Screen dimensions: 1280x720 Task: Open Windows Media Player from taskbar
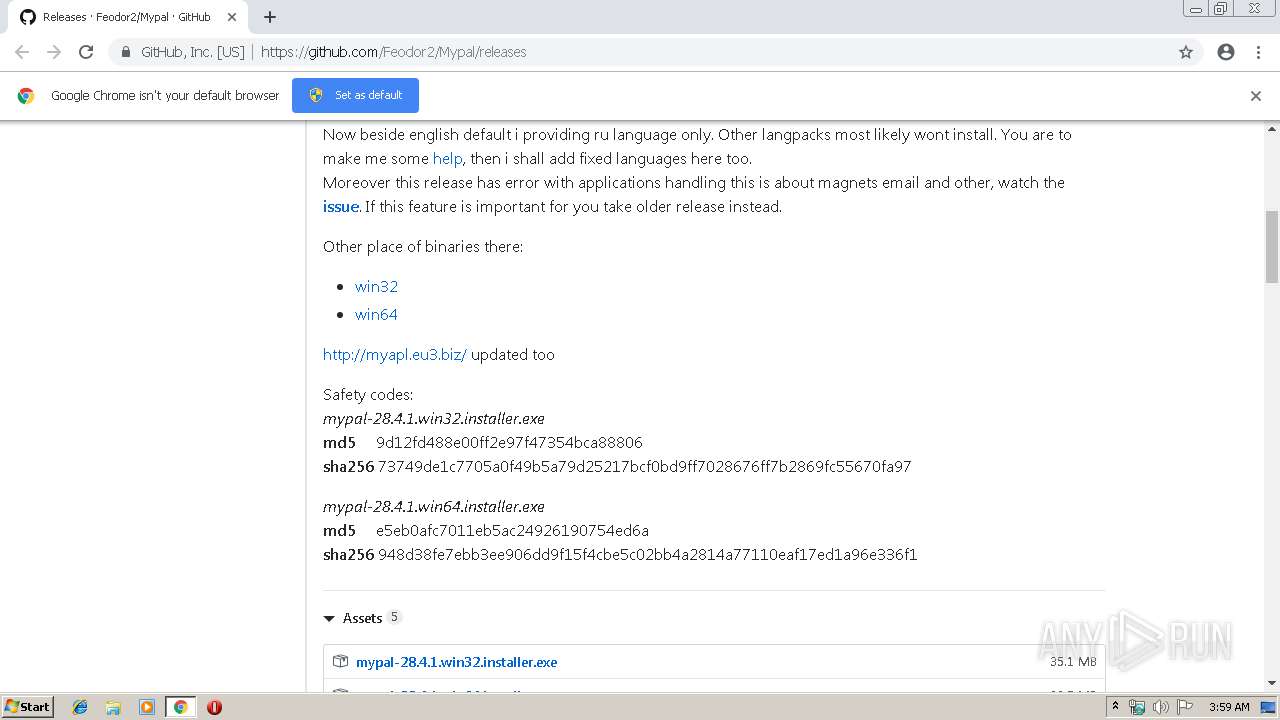(x=147, y=707)
